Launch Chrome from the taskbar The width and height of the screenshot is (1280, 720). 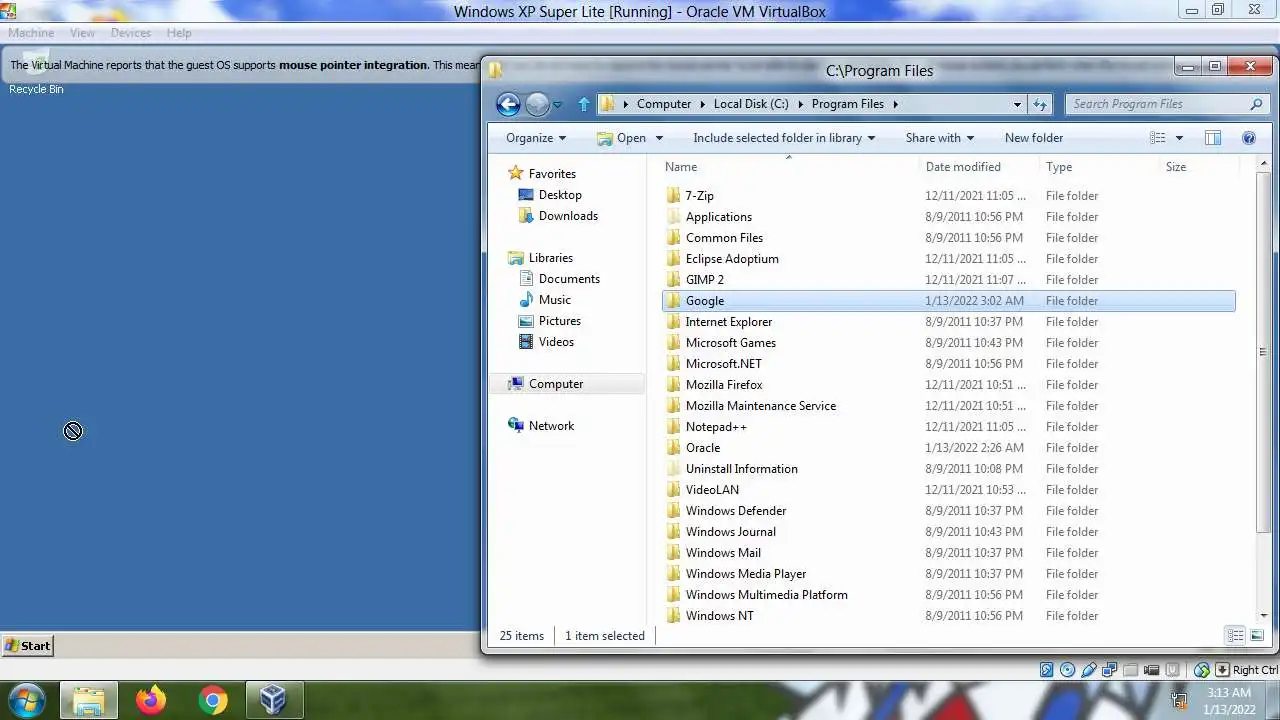coord(212,700)
